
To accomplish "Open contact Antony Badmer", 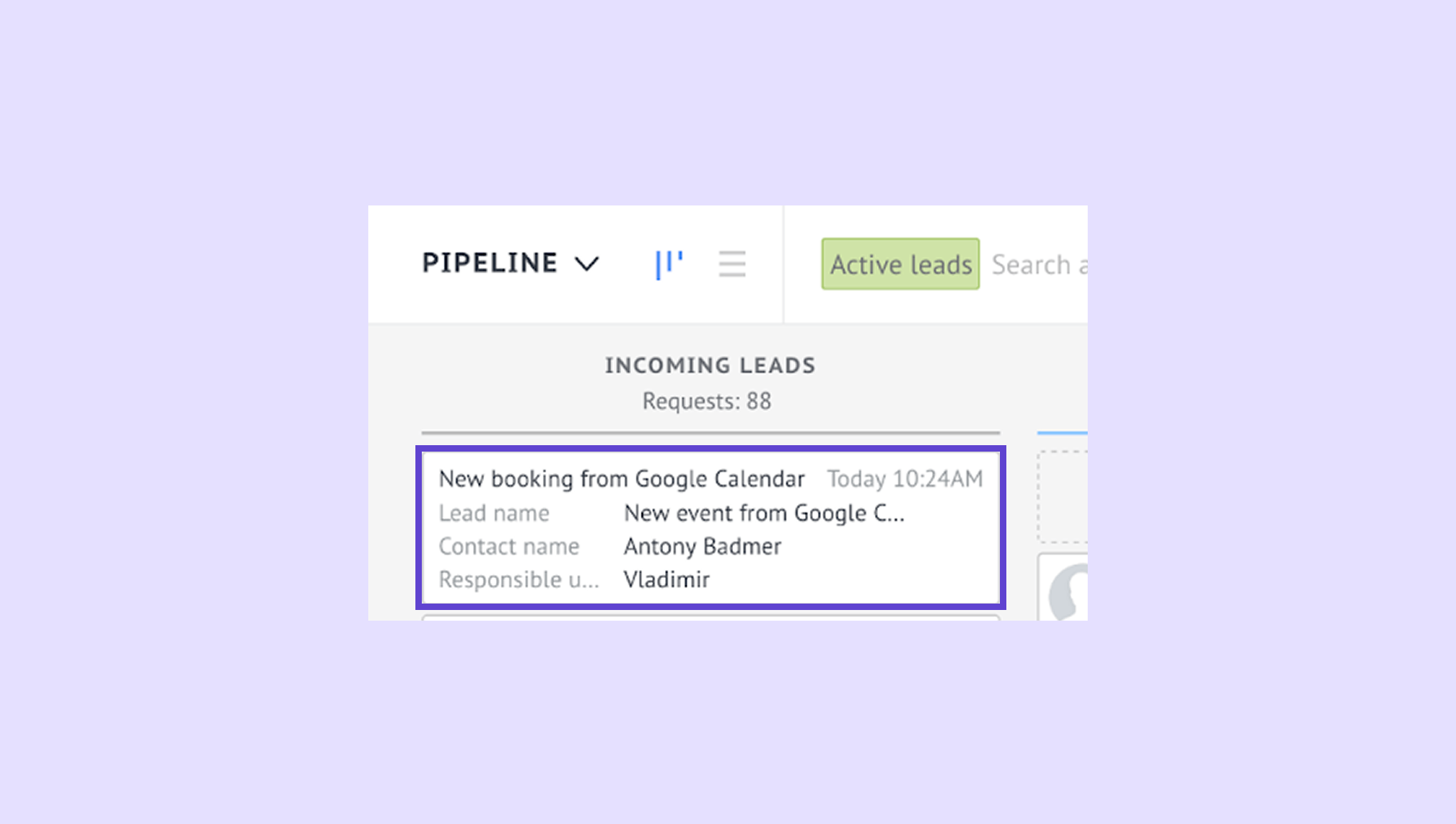I will pos(702,546).
